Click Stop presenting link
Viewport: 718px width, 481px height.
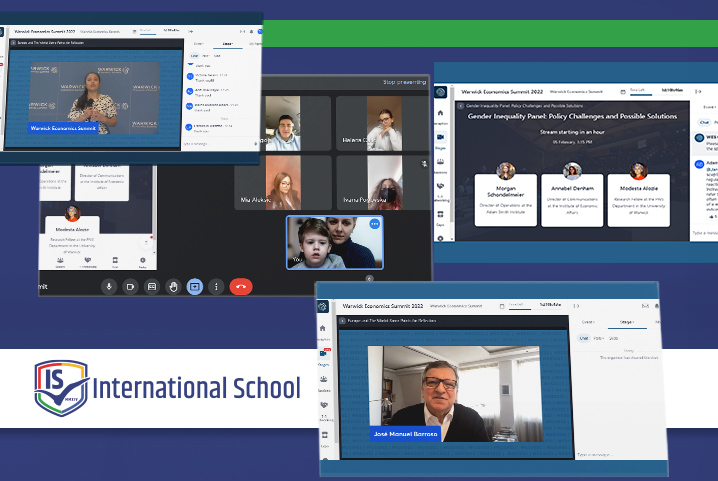406,82
